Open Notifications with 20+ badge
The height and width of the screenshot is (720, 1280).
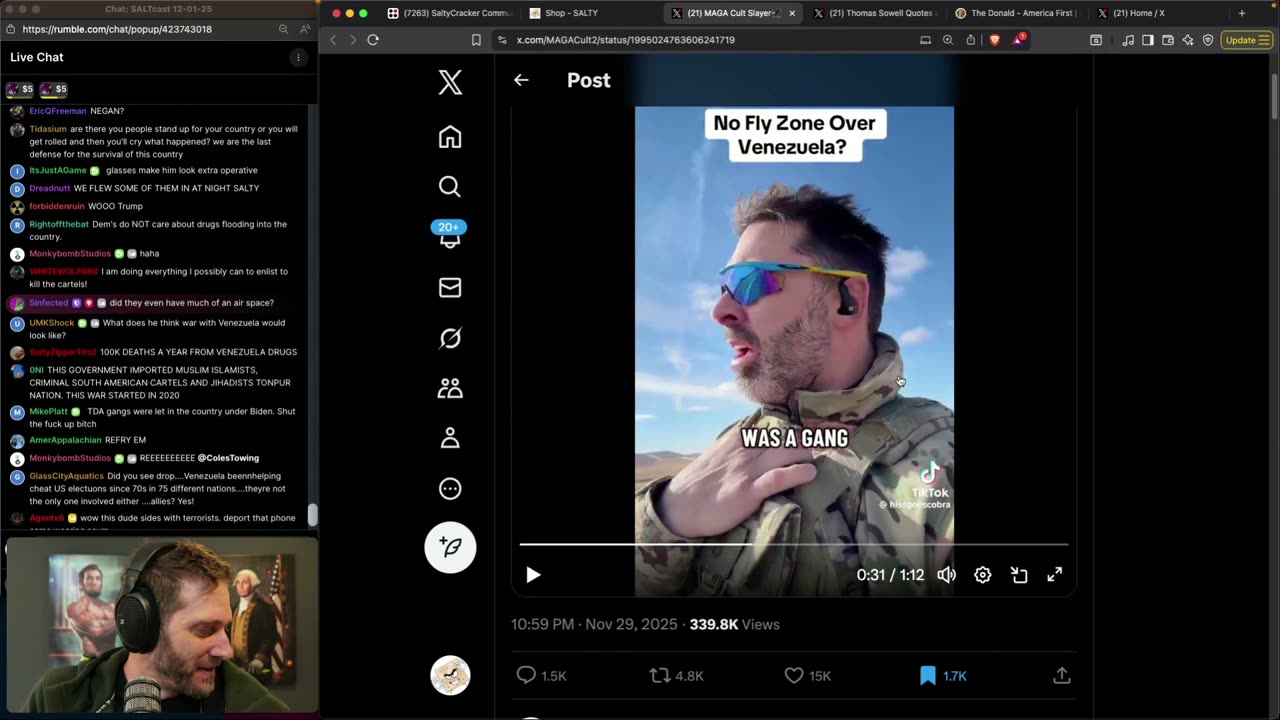449,235
